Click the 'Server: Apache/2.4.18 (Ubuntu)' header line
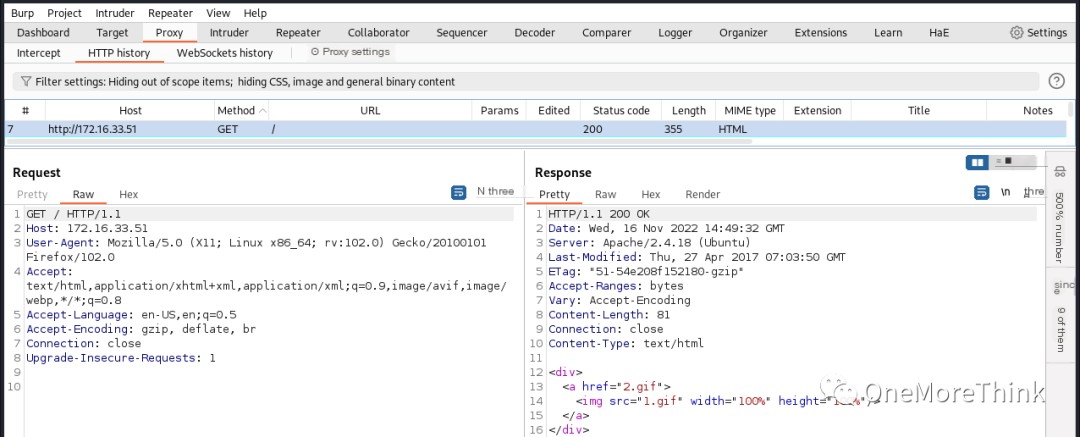Viewport: 1080px width, 437px height. click(650, 243)
